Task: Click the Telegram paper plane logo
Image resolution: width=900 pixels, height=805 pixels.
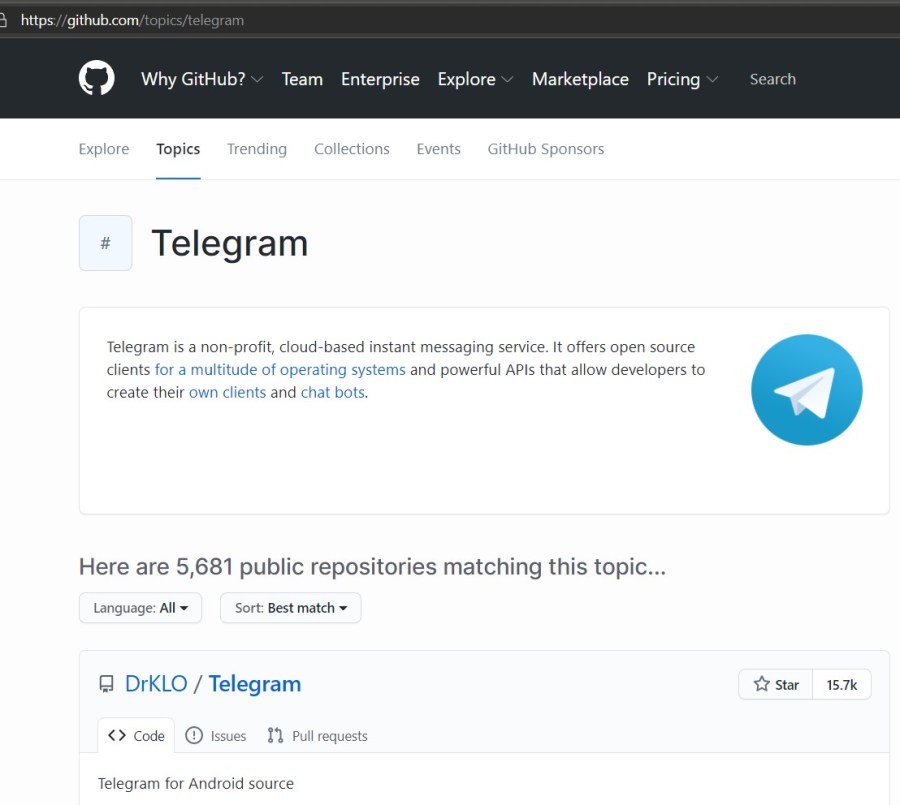Action: click(x=806, y=390)
